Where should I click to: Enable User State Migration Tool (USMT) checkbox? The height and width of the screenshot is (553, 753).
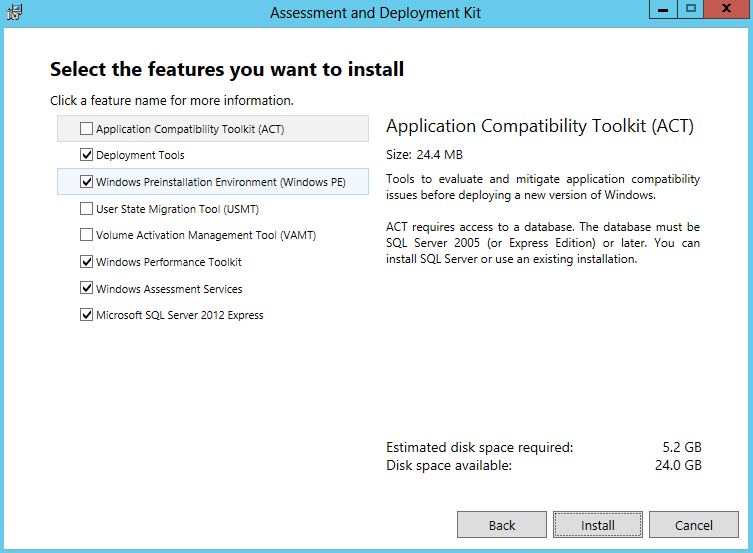(x=86, y=208)
